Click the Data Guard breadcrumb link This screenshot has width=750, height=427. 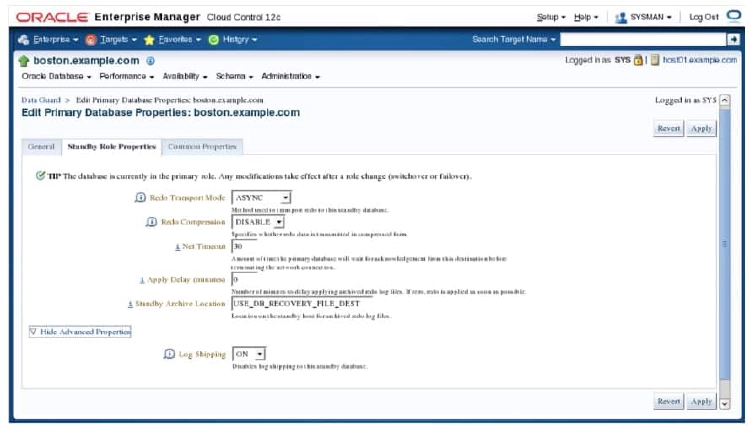41,100
